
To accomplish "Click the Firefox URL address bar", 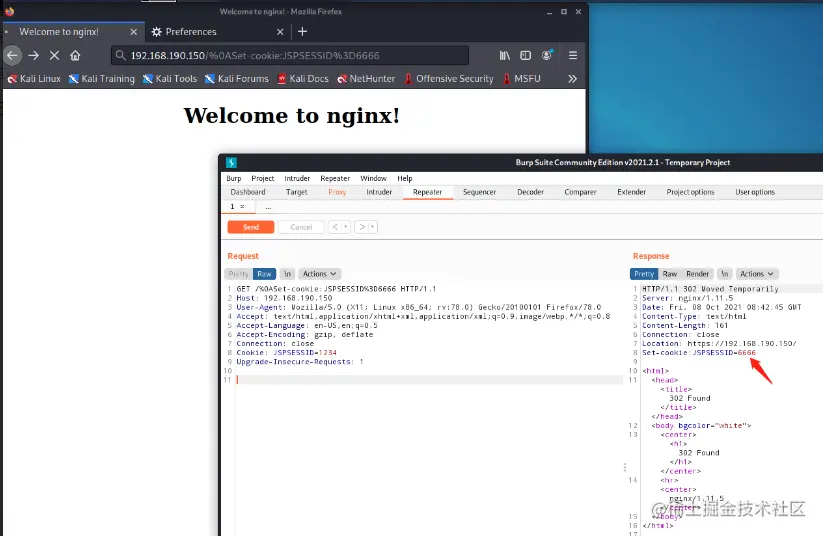I will 290,55.
